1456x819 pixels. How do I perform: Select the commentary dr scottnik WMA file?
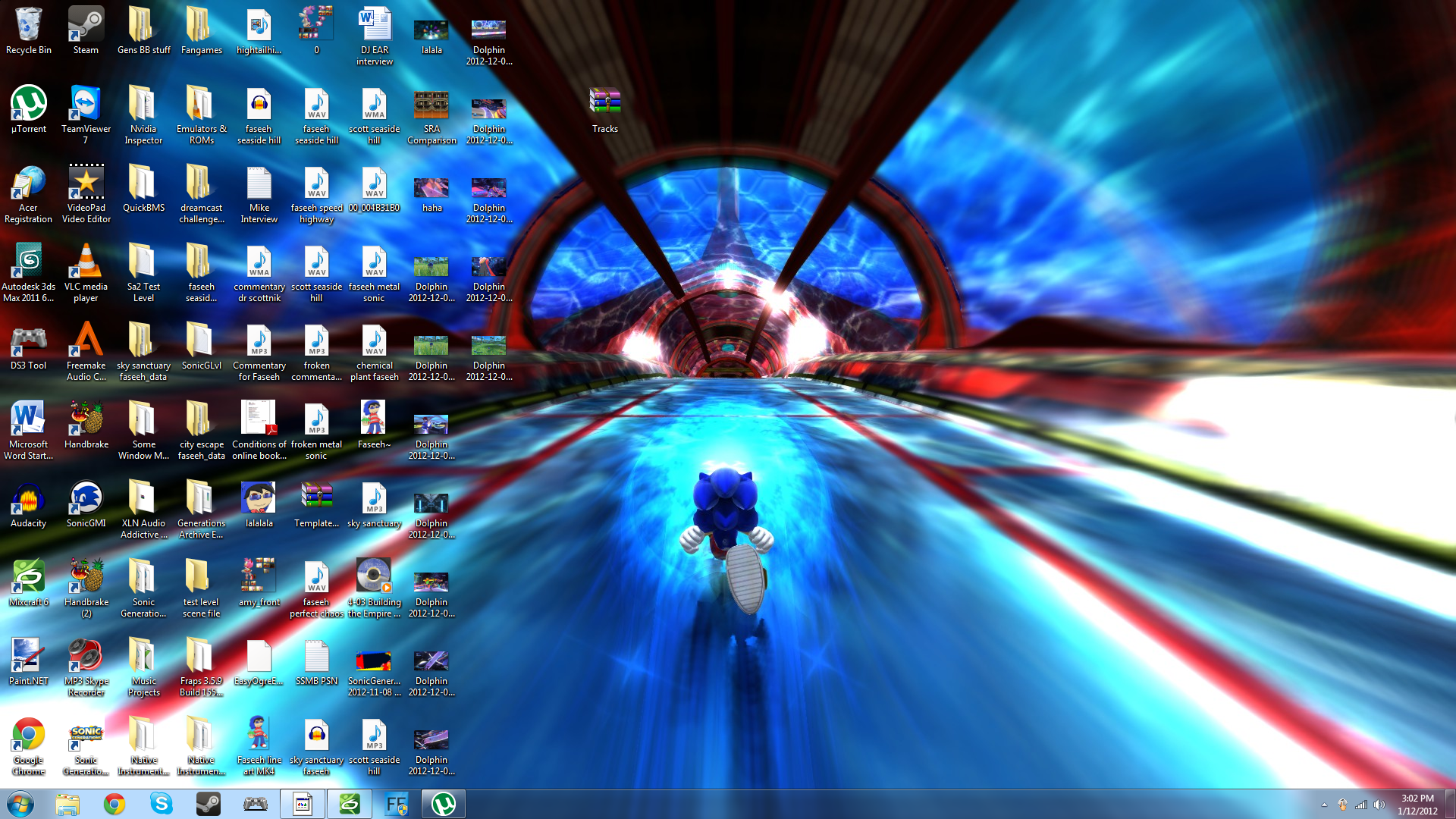pyautogui.click(x=259, y=273)
